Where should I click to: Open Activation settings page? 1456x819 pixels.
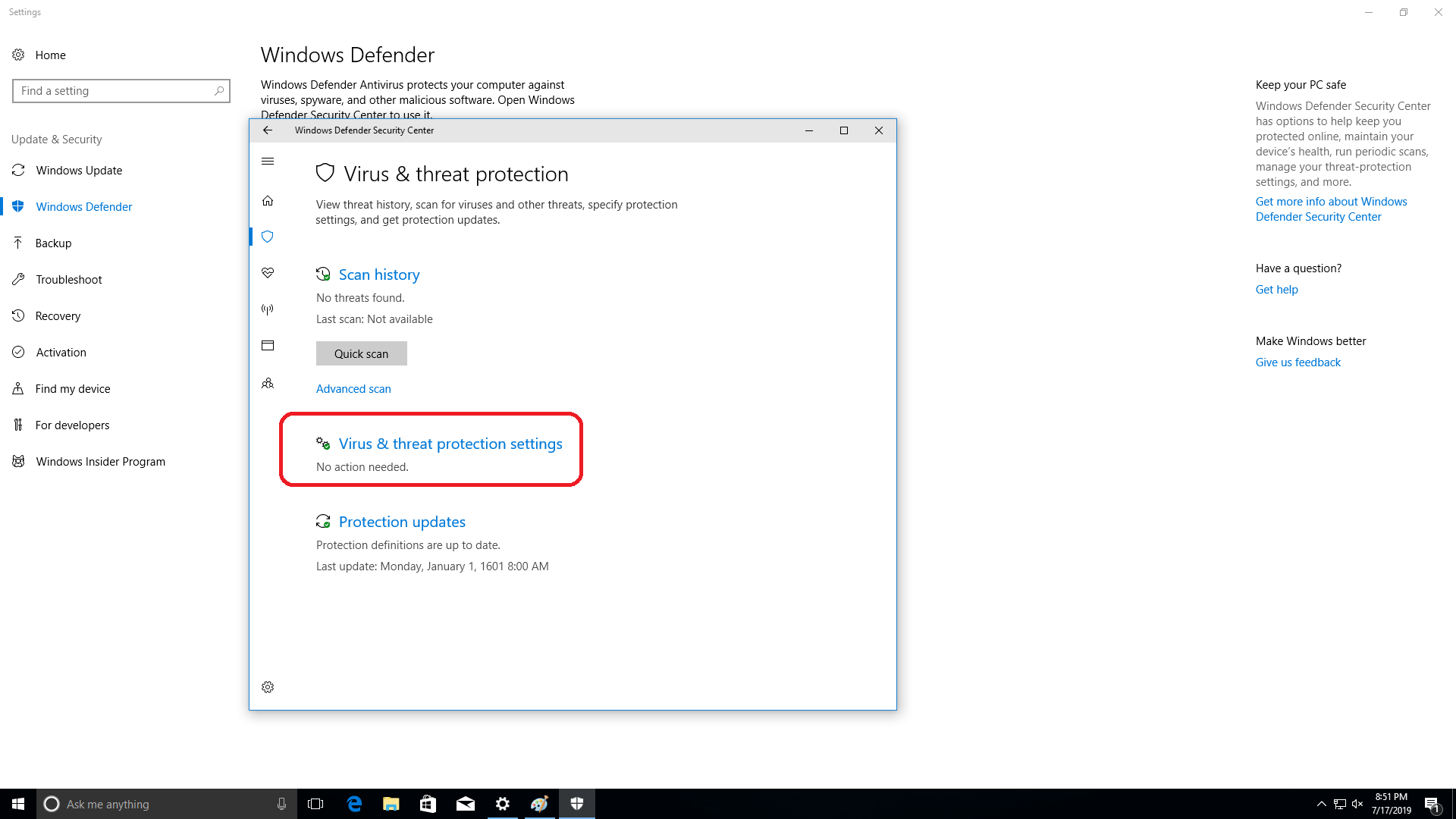click(x=61, y=353)
